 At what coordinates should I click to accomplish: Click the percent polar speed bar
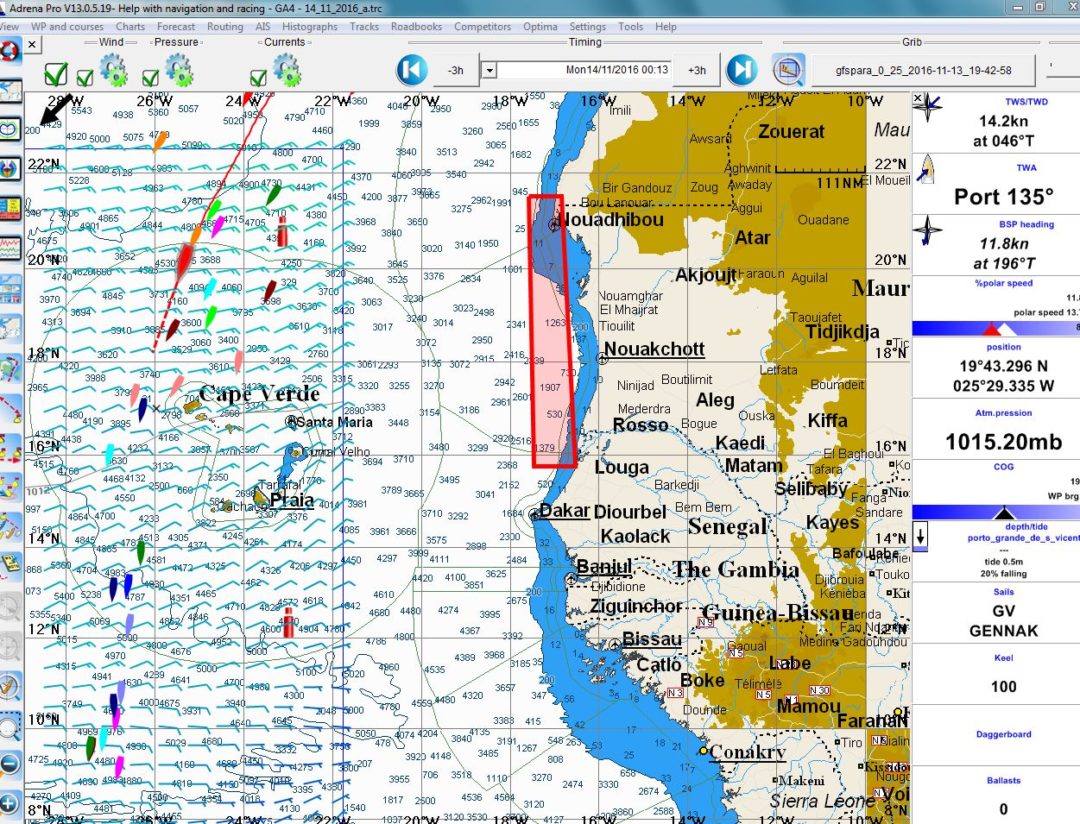pyautogui.click(x=995, y=328)
